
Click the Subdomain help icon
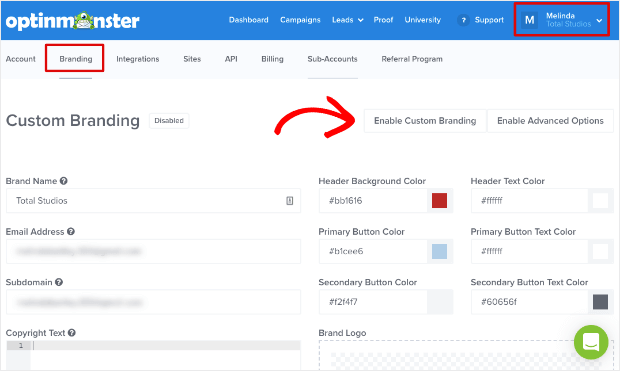59,282
